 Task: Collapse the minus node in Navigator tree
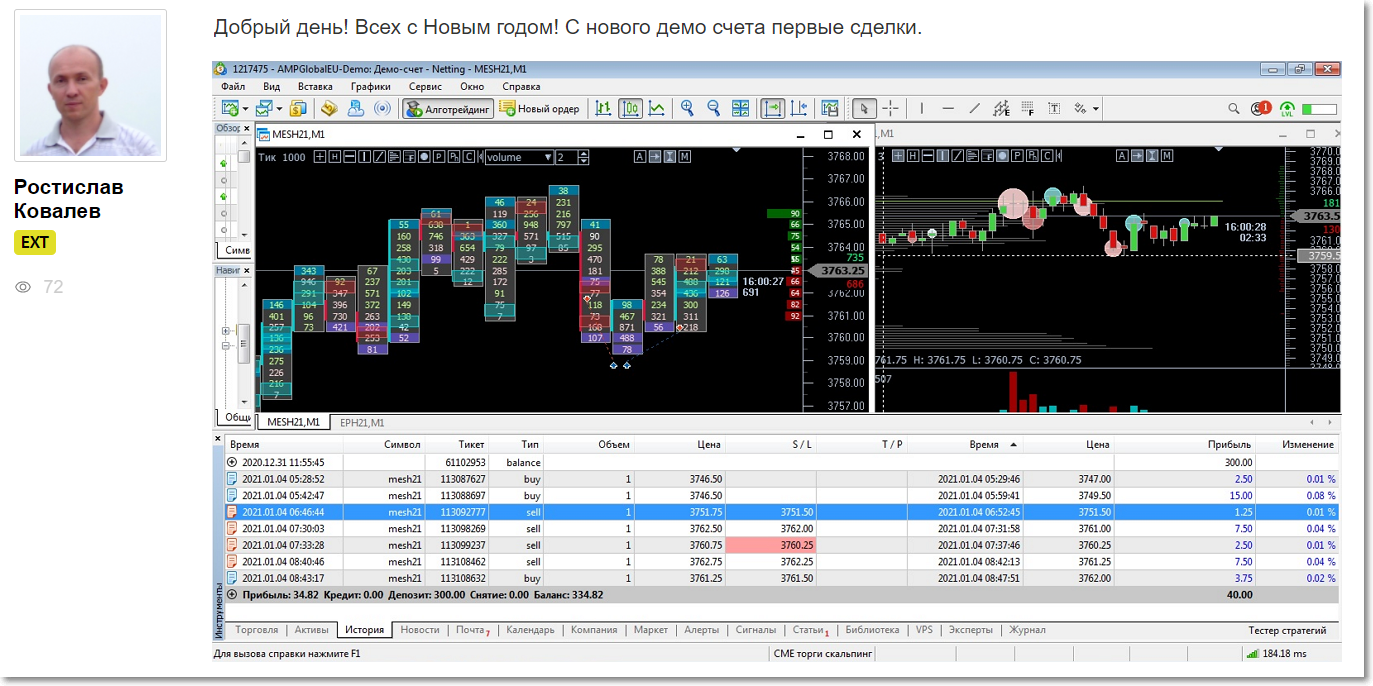tap(226, 346)
